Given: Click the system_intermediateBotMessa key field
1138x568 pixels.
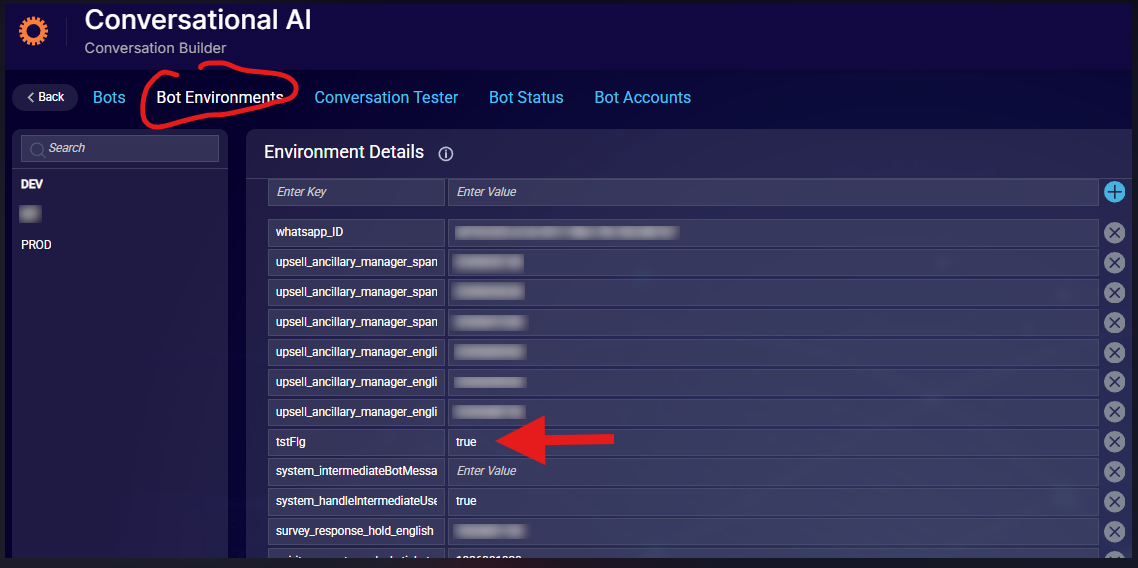Looking at the screenshot, I should (356, 472).
